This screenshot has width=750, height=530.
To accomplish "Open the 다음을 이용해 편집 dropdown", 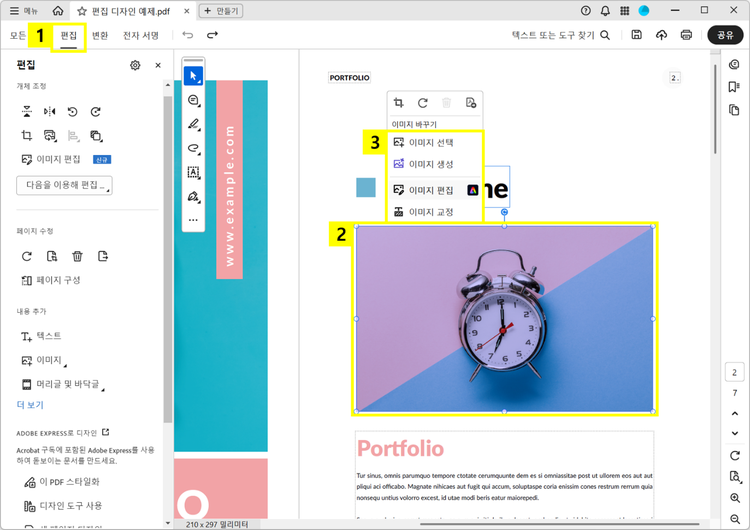I will pos(64,185).
